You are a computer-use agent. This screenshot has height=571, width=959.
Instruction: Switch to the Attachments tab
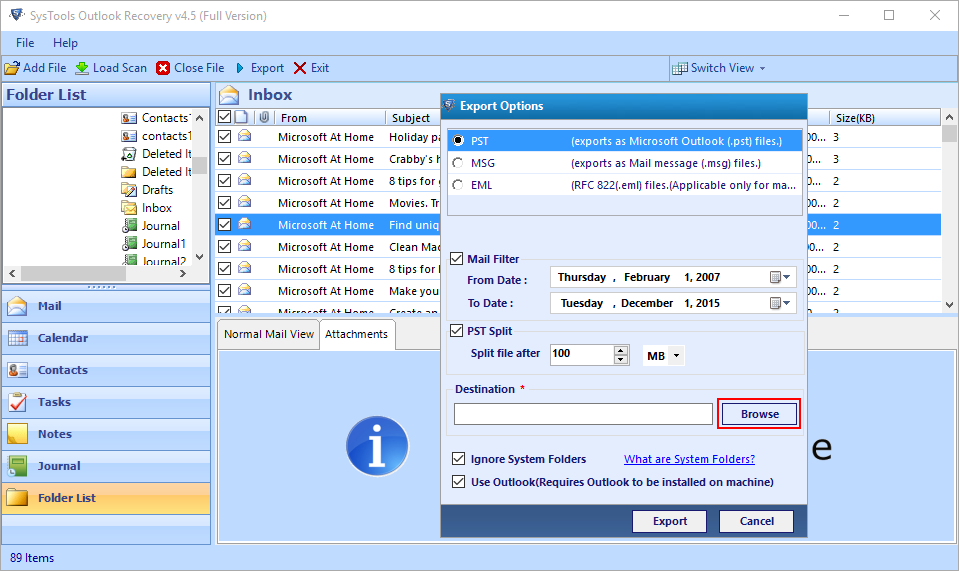tap(357, 334)
